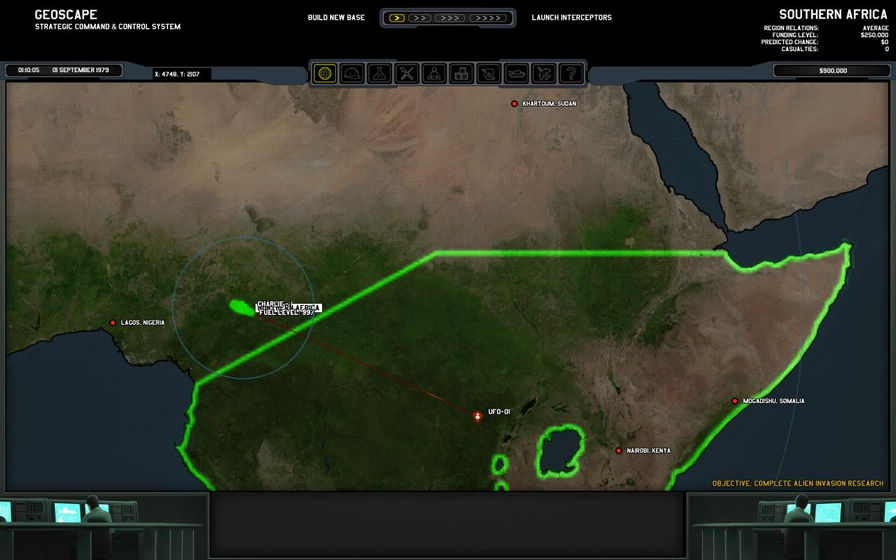Open the Stores crates icon

[x=462, y=74]
